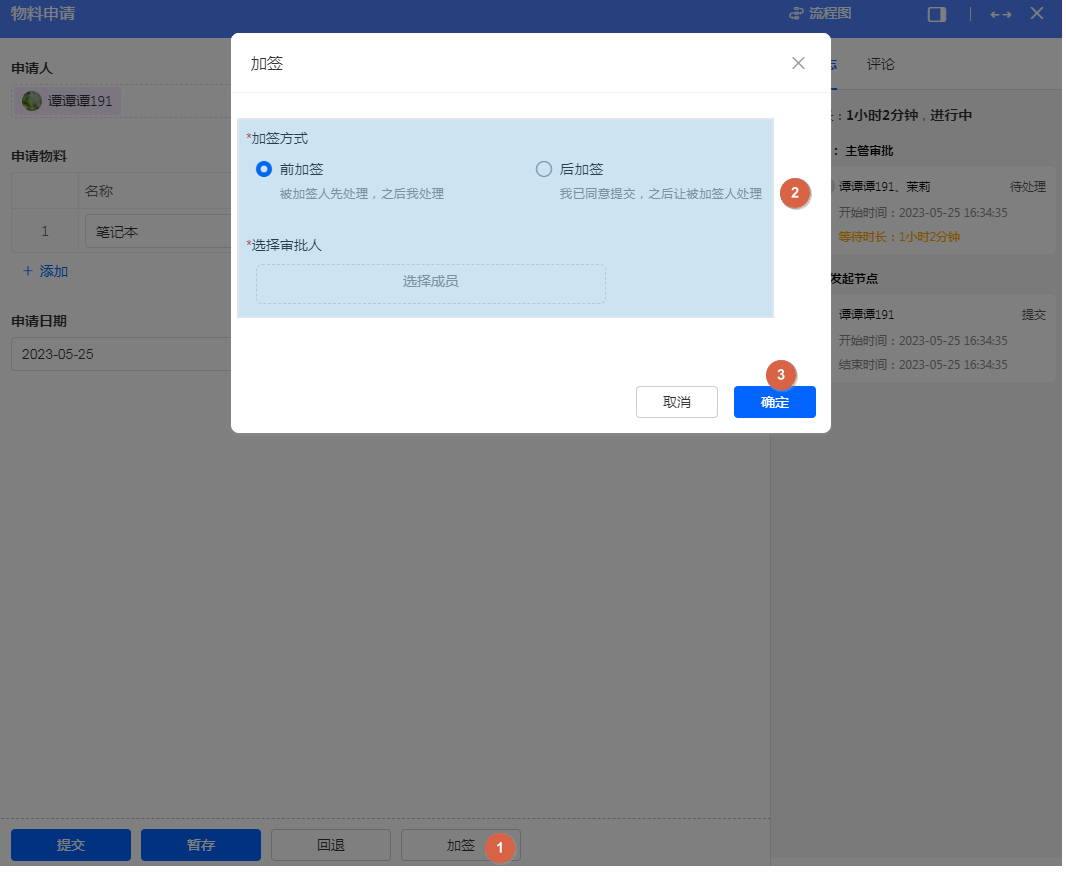This screenshot has height=874, width=1066.
Task: Click the 谭谭谭191 applicant avatar
Action: (32, 101)
